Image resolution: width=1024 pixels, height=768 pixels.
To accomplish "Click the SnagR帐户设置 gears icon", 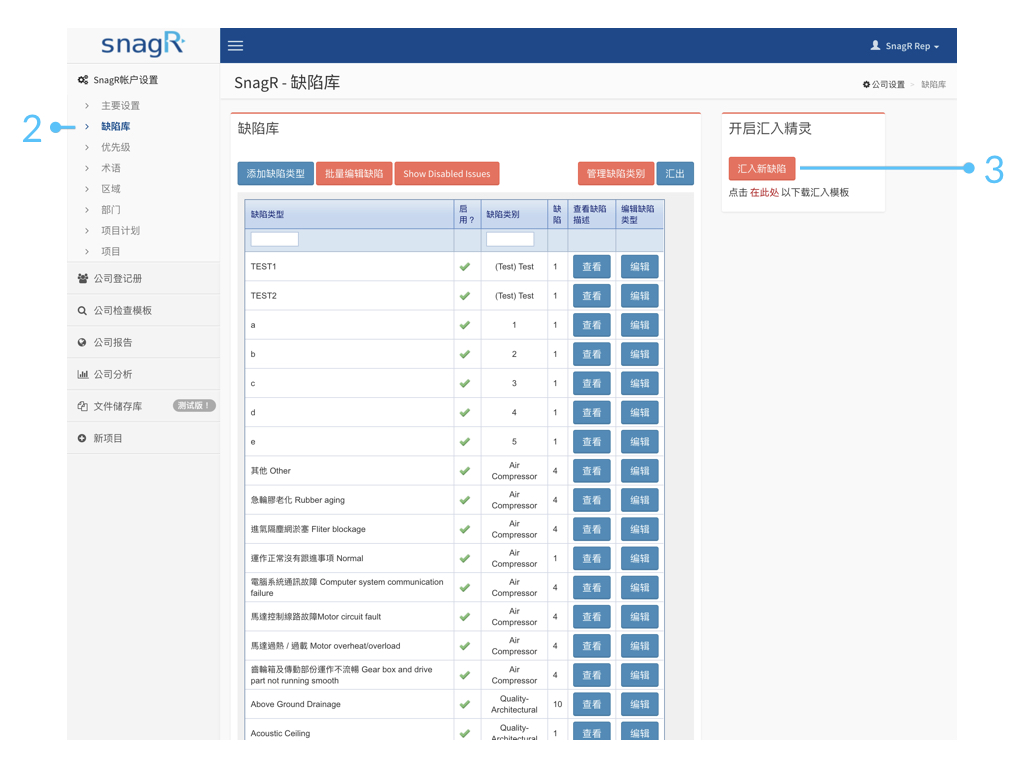I will 83,80.
